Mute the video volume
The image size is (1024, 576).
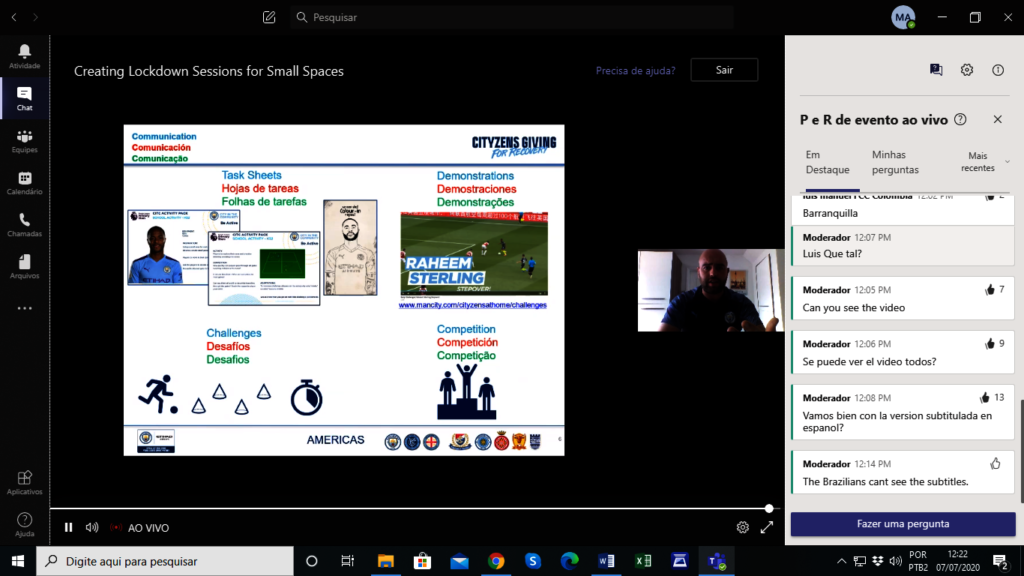pos(92,528)
